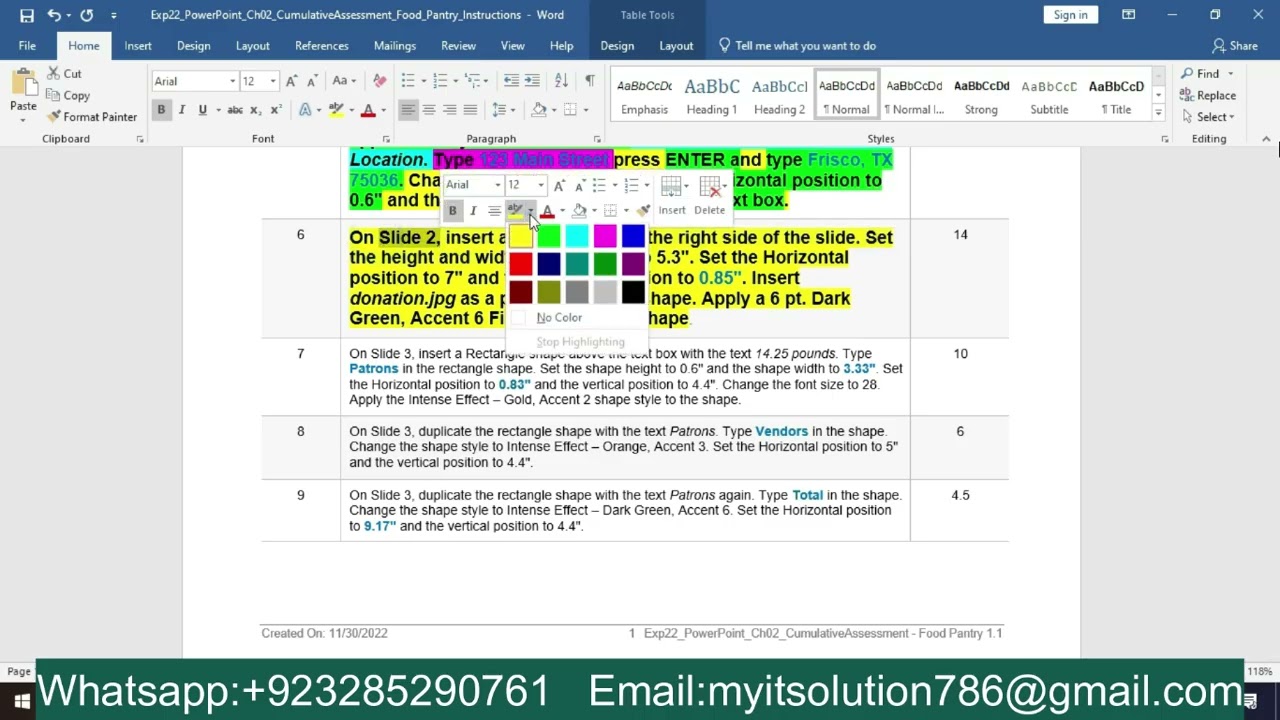The width and height of the screenshot is (1280, 720).
Task: Click the Copy command
Action: 68,95
